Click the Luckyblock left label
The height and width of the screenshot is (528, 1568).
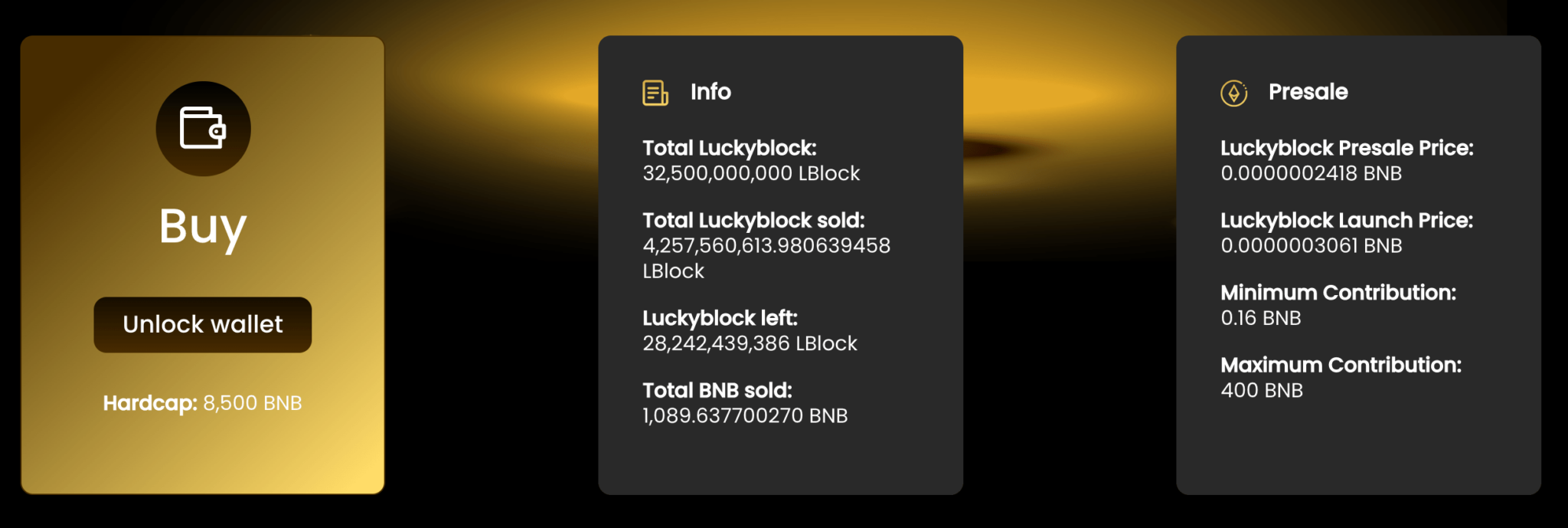(720, 318)
